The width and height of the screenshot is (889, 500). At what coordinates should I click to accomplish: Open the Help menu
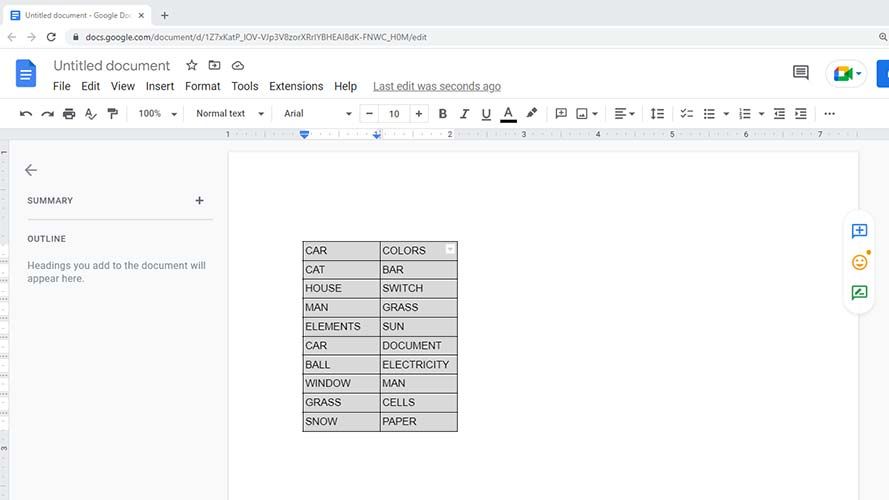(x=345, y=86)
